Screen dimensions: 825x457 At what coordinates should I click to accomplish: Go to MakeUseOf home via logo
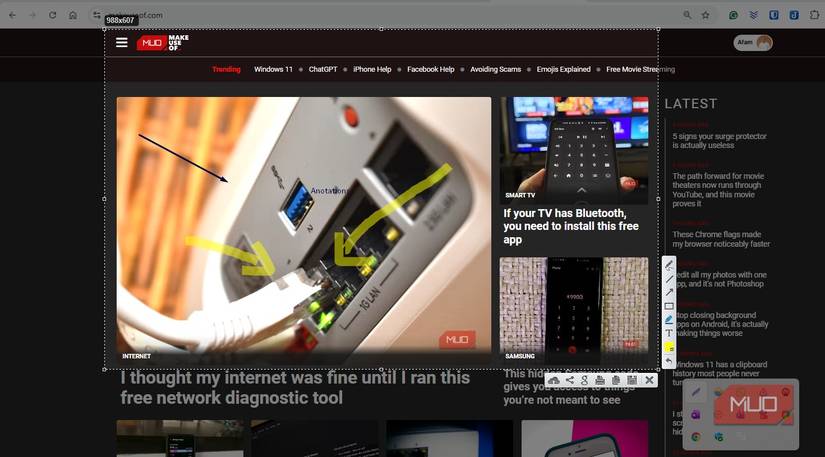(x=163, y=43)
